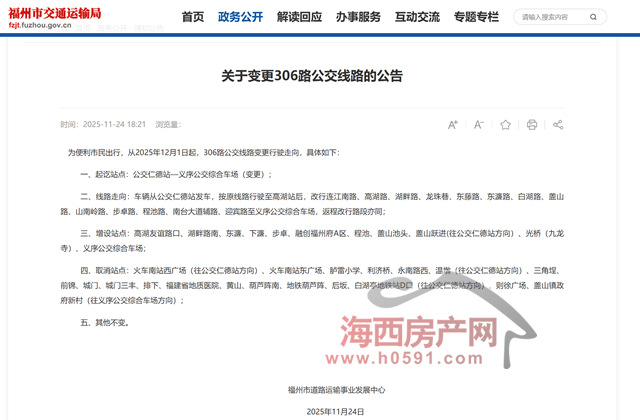Viewport: 640px width, 420px height.
Task: Open the 政务公开 menu item
Action: pyautogui.click(x=240, y=17)
